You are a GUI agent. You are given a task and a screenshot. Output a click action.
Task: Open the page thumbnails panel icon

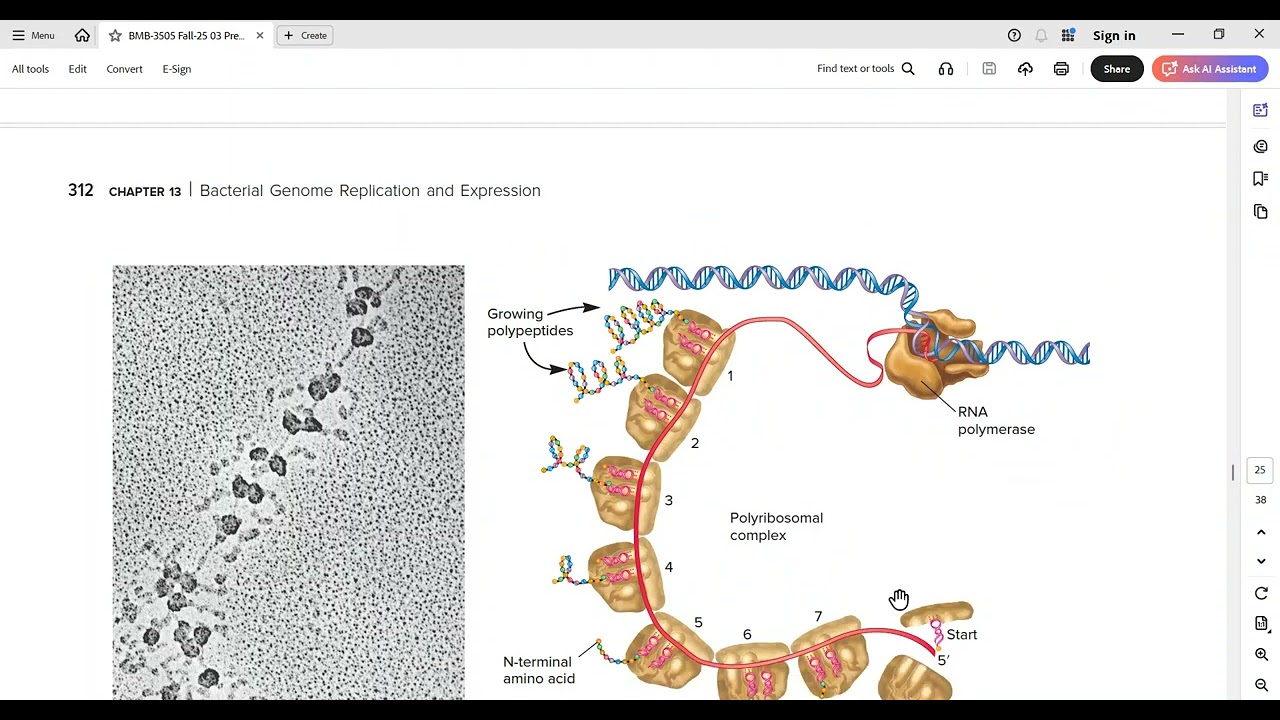[1260, 212]
